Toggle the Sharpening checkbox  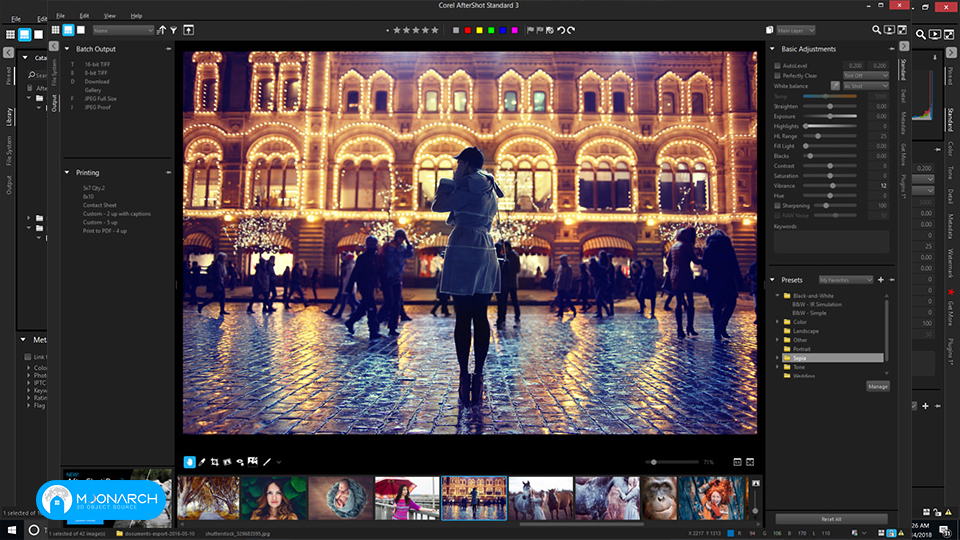pos(778,206)
